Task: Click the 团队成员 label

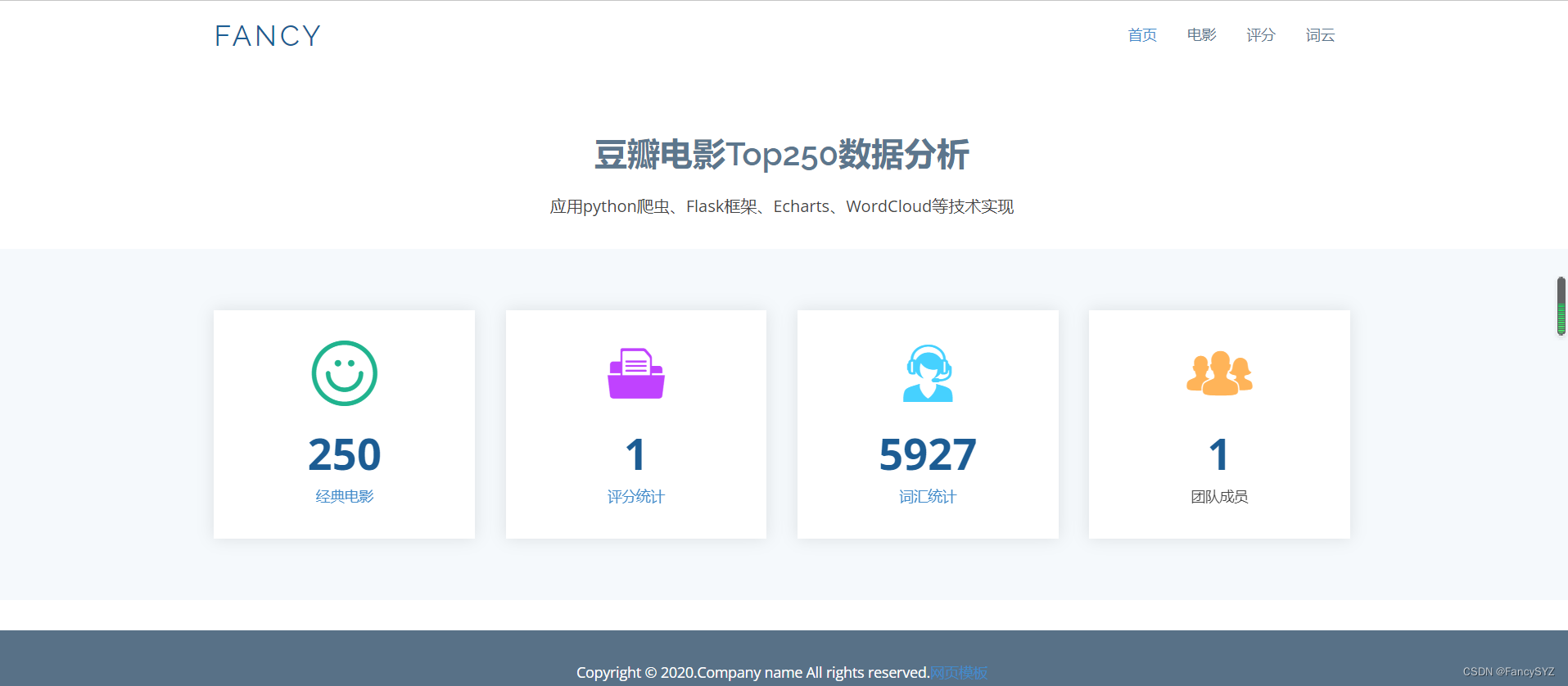Action: click(x=1219, y=496)
